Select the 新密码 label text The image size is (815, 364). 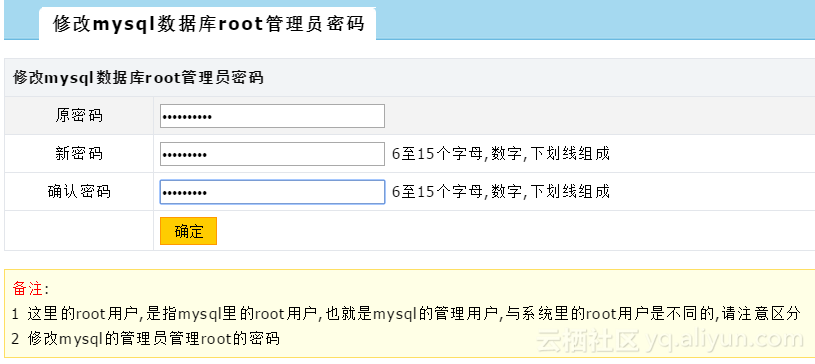coord(79,153)
